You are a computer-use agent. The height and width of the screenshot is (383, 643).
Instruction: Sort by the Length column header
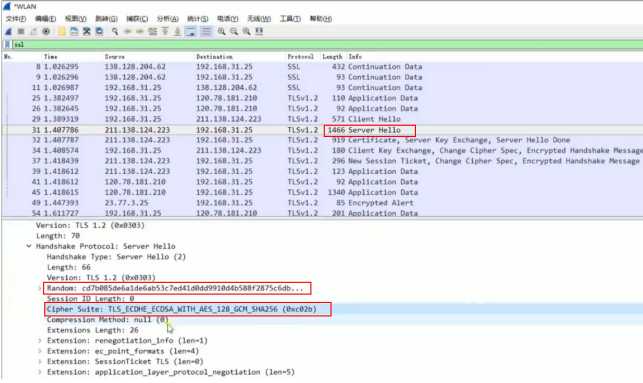[x=332, y=57]
